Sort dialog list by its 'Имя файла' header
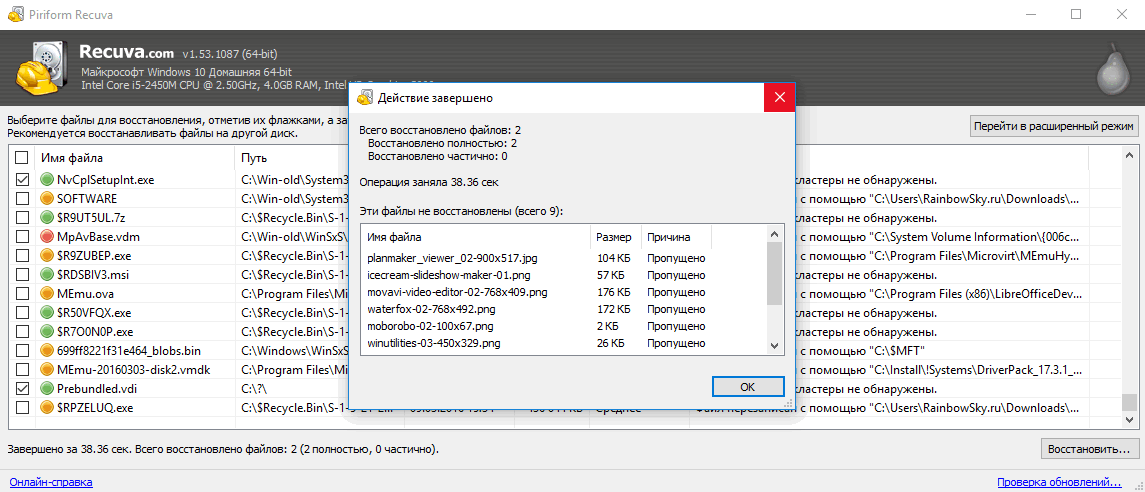Viewport: 1145px width, 492px height. tap(475, 237)
